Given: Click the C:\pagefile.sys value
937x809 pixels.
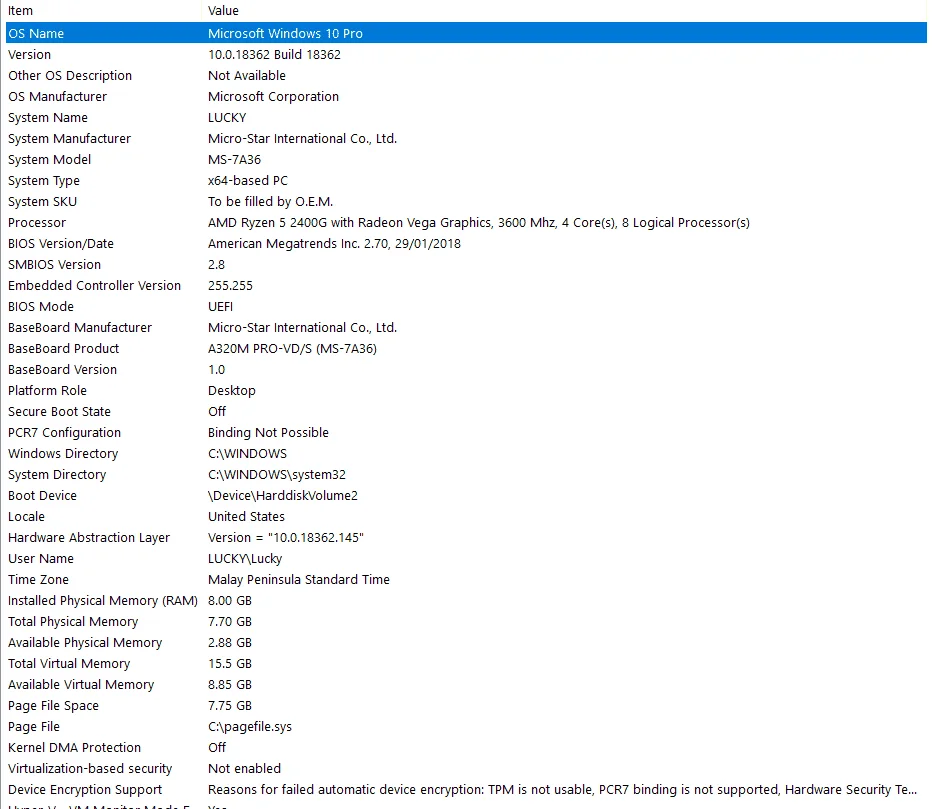Looking at the screenshot, I should [x=250, y=727].
